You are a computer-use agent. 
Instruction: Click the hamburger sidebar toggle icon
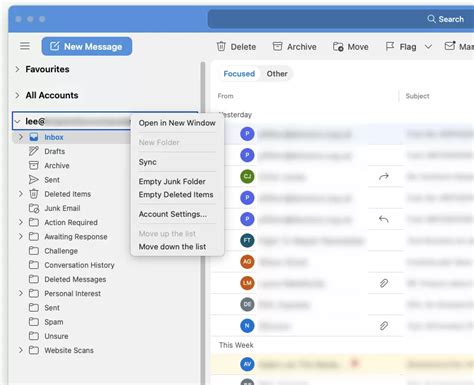pos(25,46)
